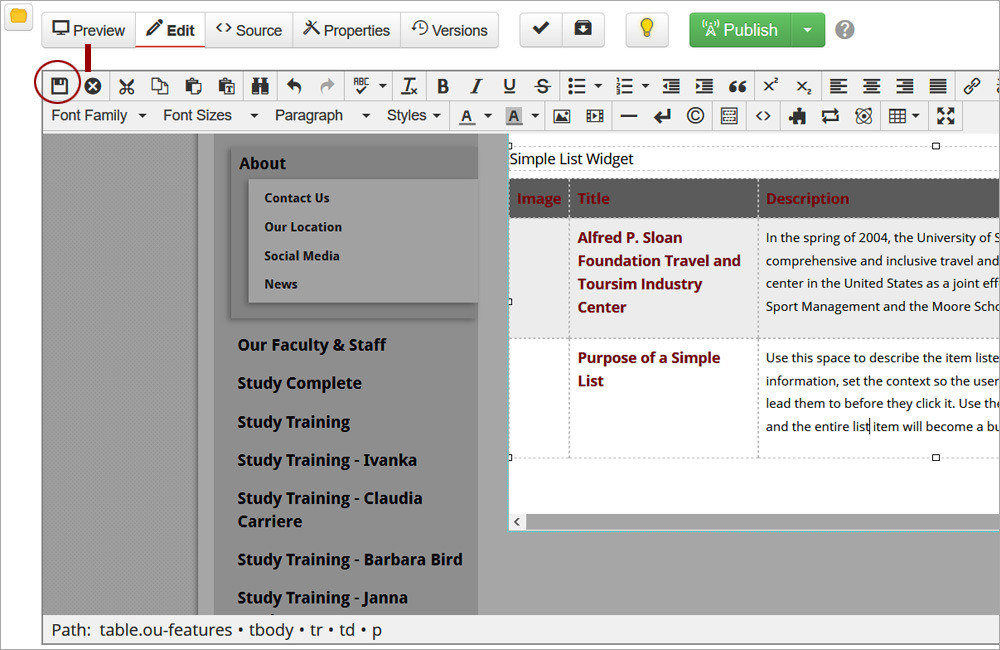
Task: Undo the last edit
Action: click(x=294, y=86)
